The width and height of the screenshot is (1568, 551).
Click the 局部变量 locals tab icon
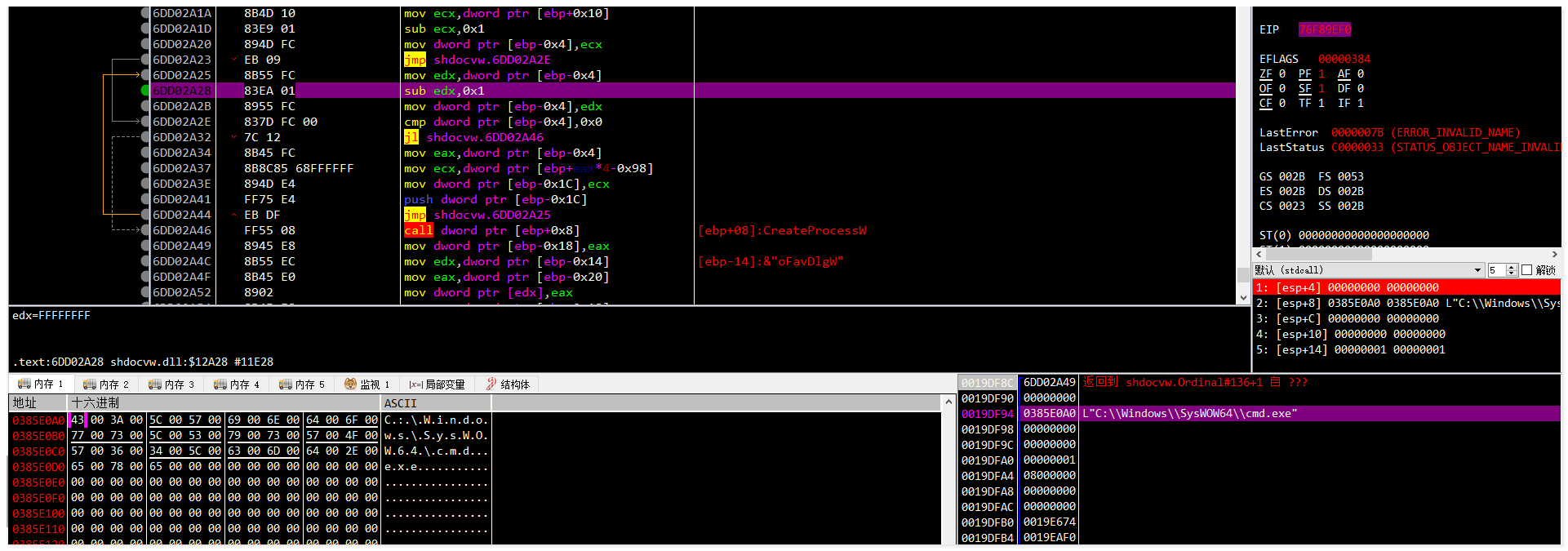[x=415, y=384]
